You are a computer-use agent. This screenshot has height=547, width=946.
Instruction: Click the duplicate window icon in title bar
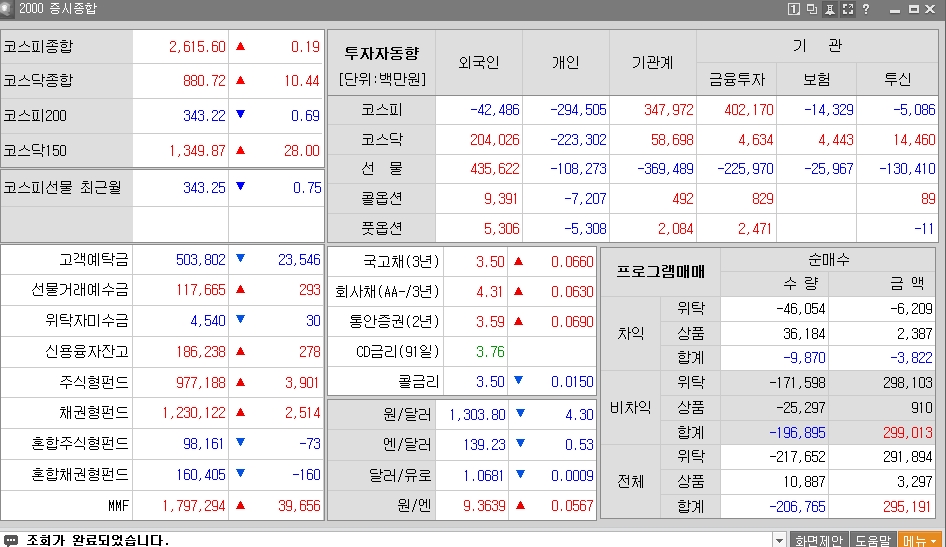click(811, 9)
